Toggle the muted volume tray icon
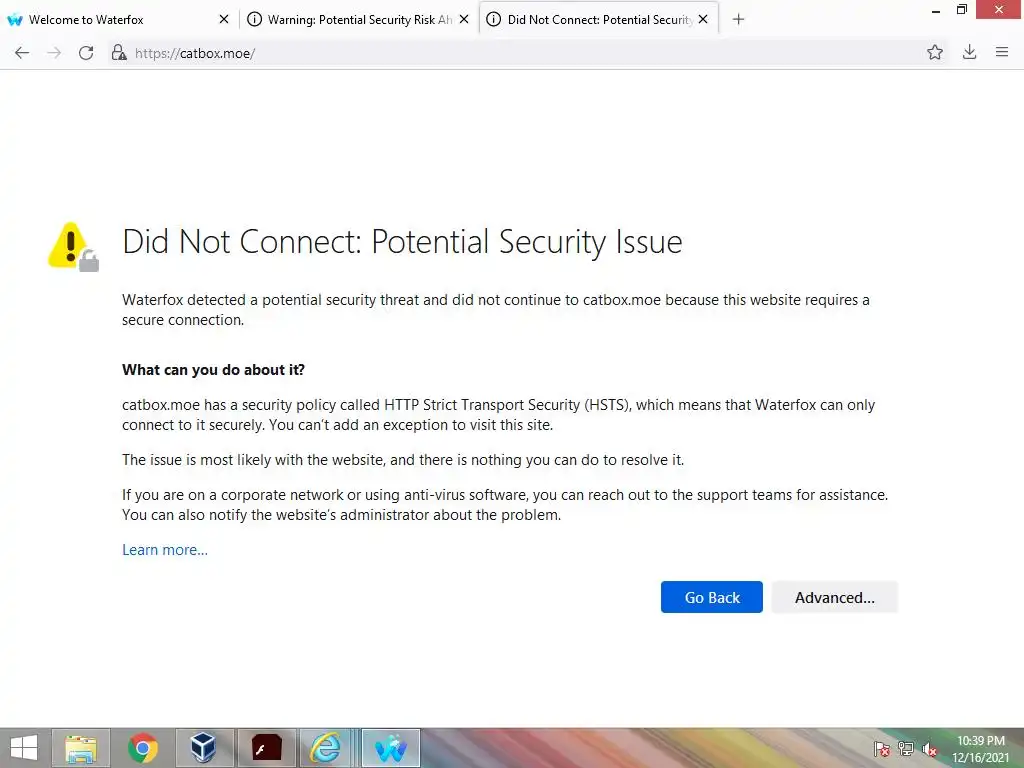 pyautogui.click(x=930, y=749)
